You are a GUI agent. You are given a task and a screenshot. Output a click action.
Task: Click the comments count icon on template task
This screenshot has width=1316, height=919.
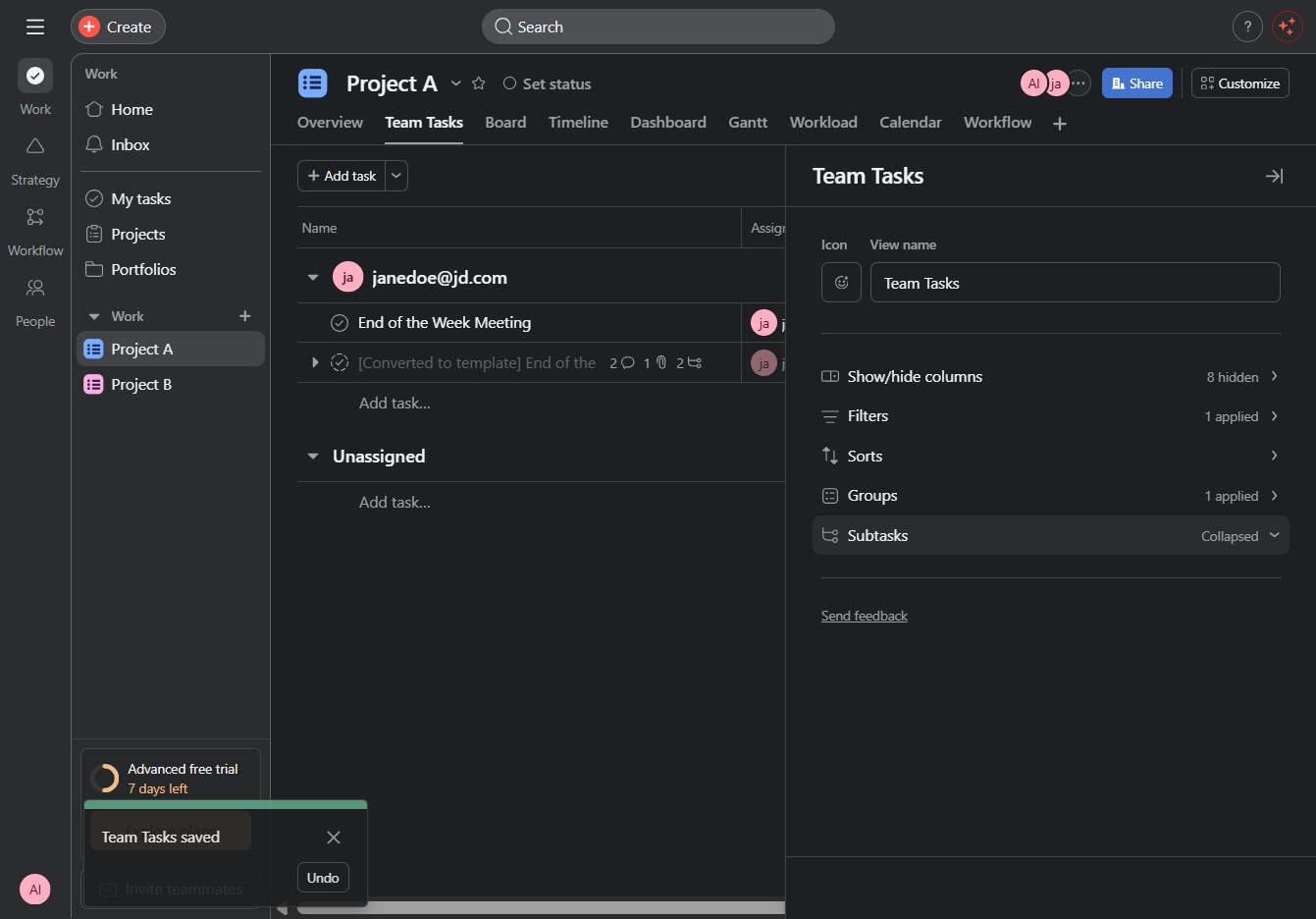point(622,363)
